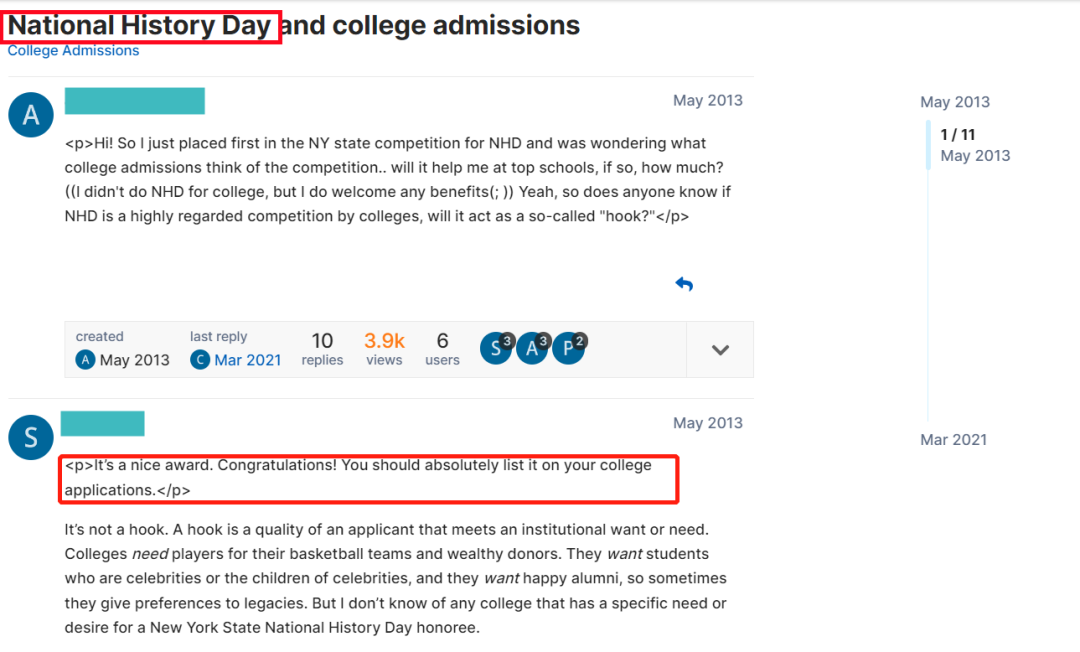Image resolution: width=1080 pixels, height=652 pixels.
Task: Open the College Admissions category link
Action: [73, 50]
